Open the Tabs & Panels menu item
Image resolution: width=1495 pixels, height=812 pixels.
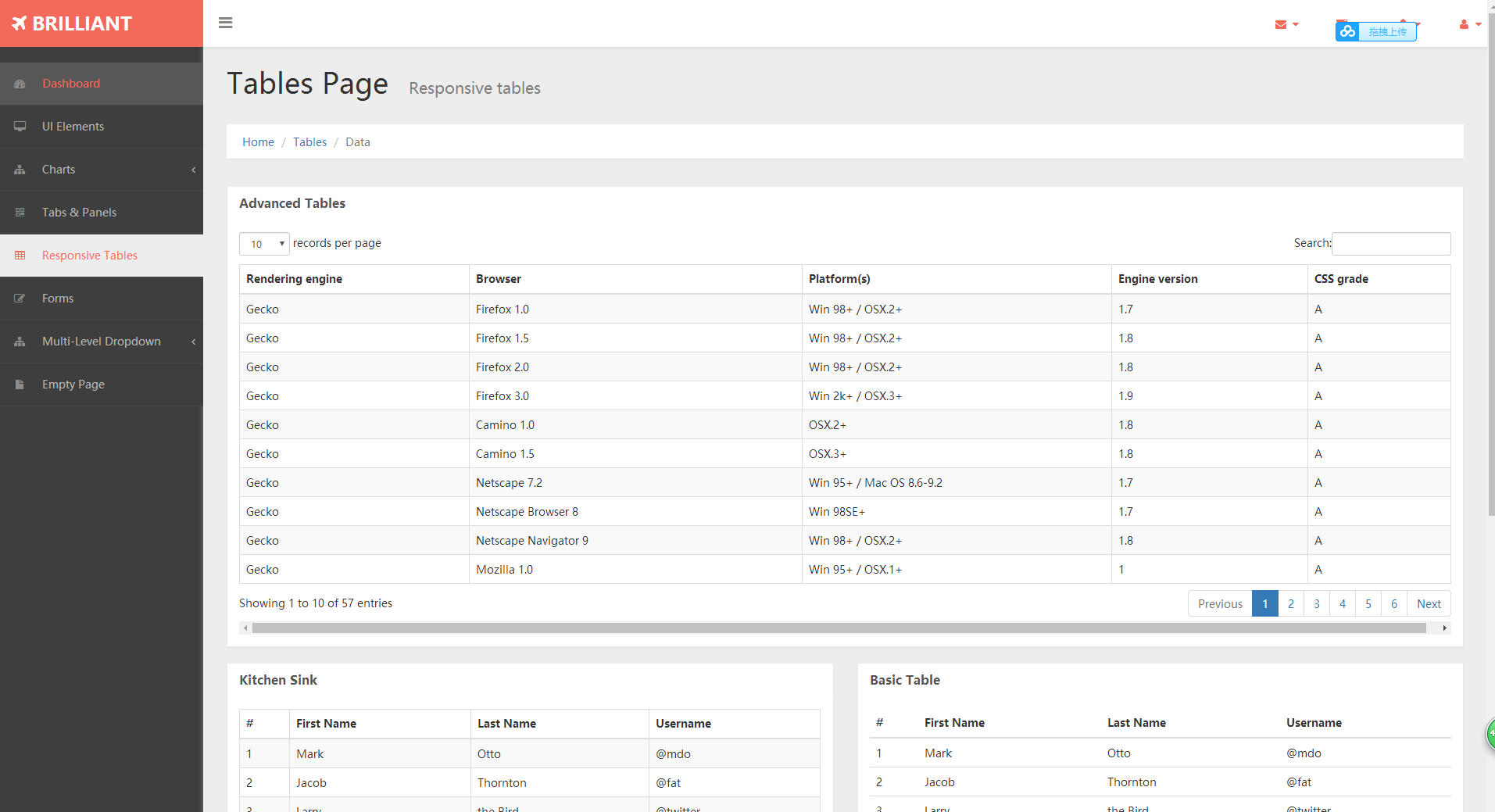click(x=102, y=213)
